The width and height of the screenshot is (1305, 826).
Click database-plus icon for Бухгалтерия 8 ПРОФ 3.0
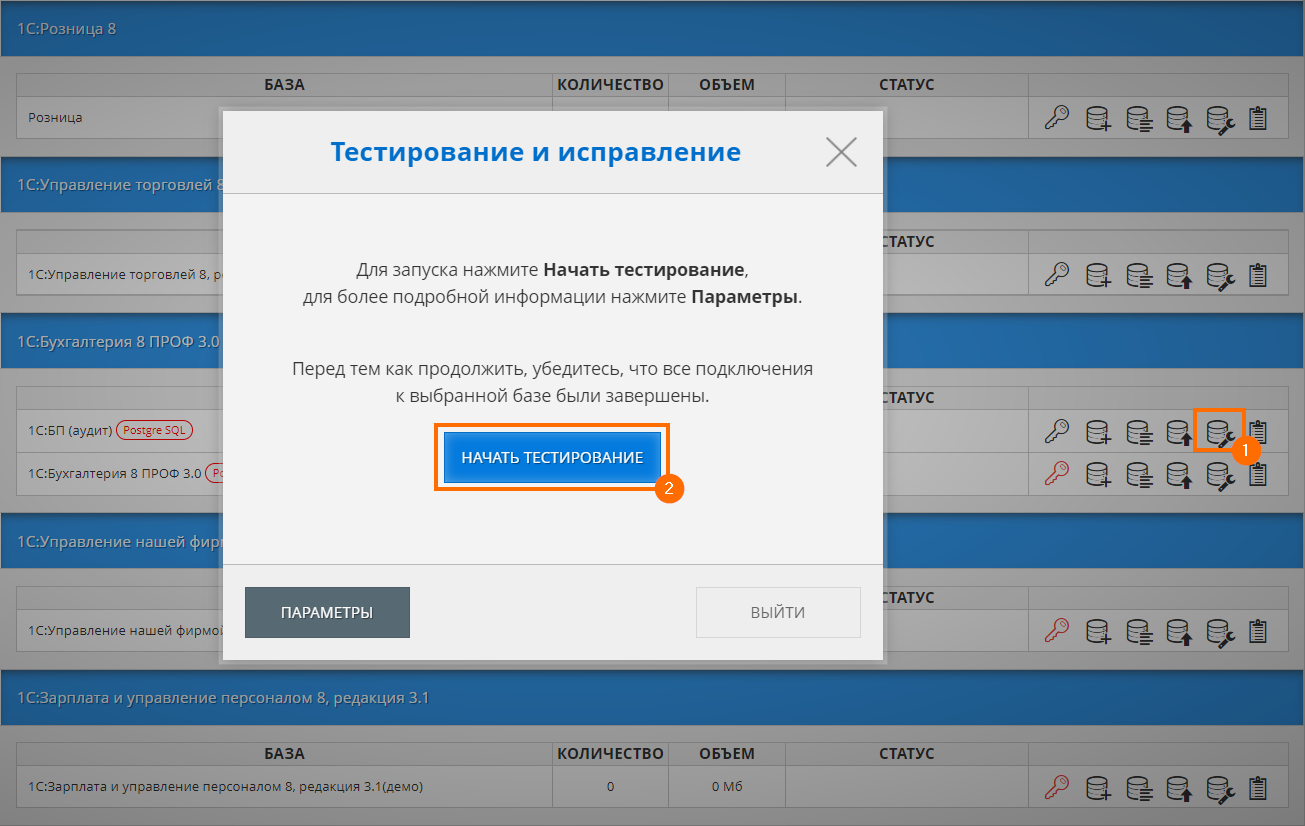[1099, 473]
